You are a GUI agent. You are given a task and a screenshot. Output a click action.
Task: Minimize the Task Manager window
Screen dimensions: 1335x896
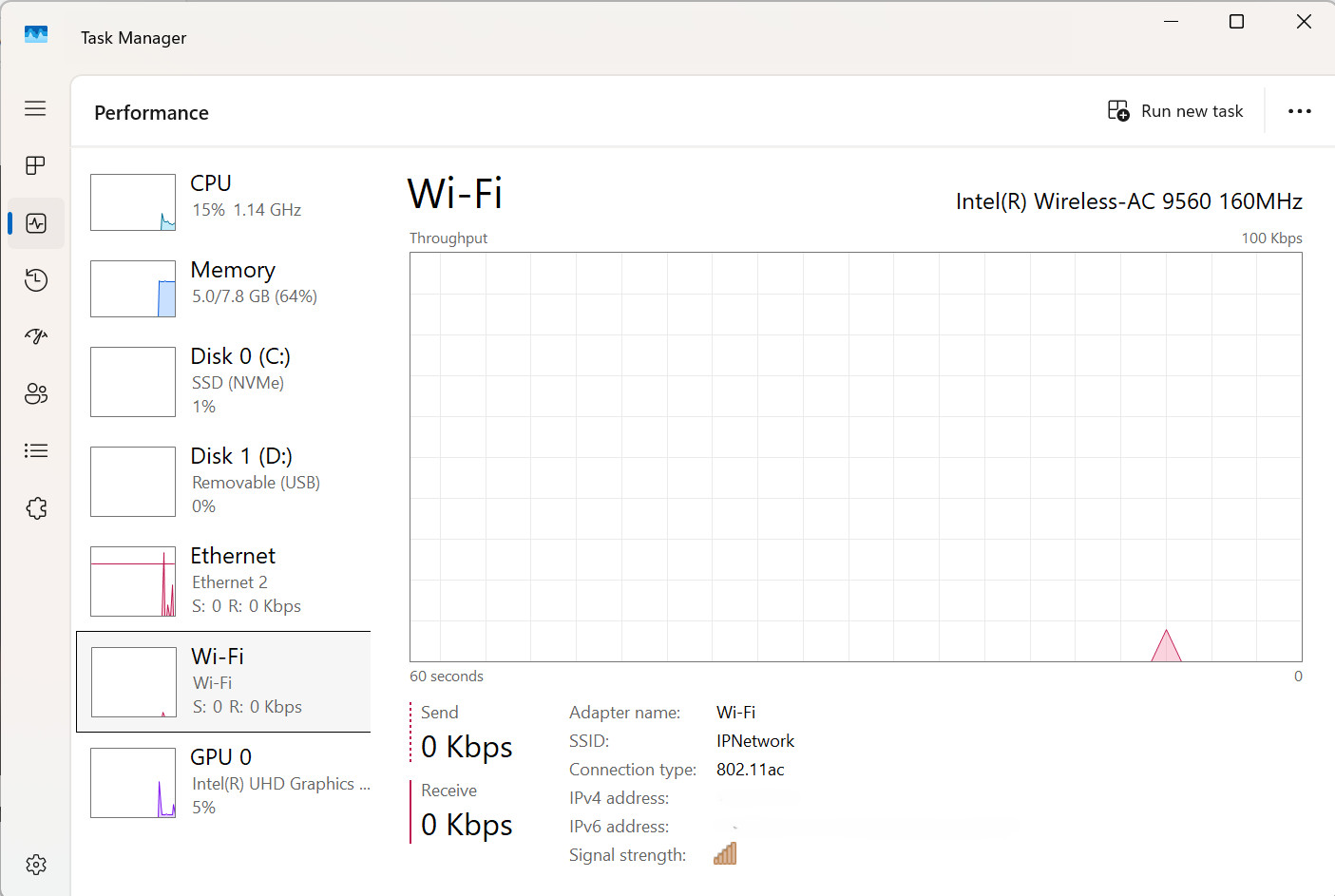[x=1171, y=21]
